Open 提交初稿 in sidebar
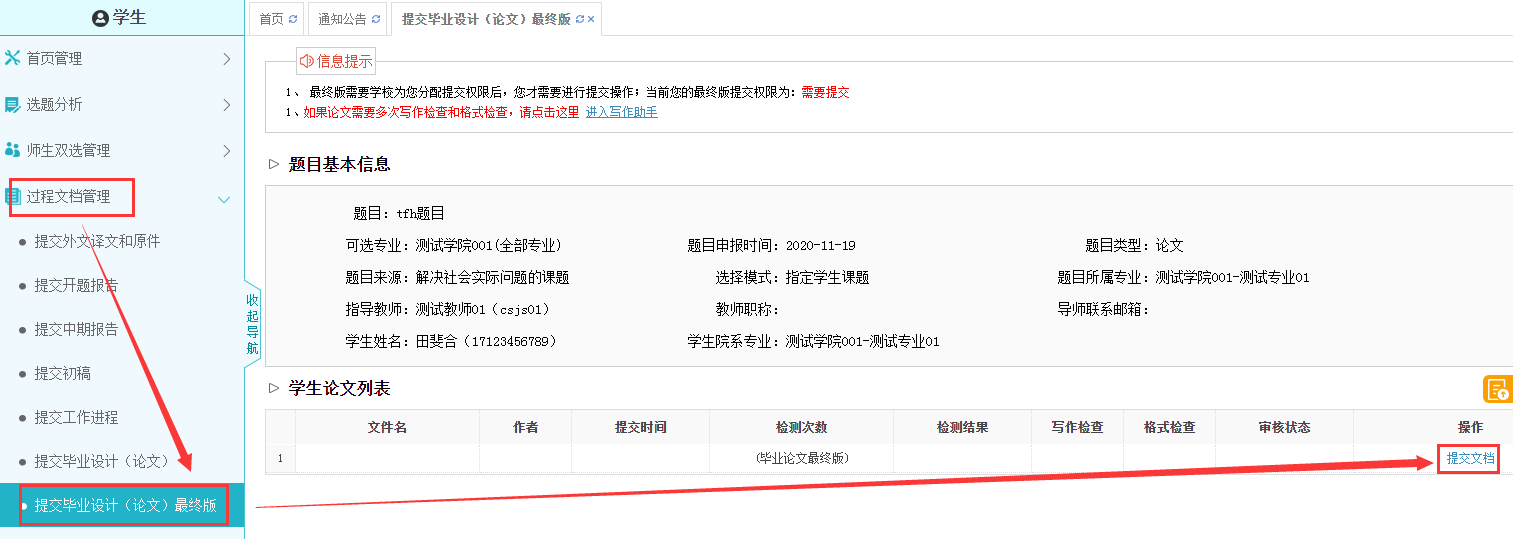This screenshot has height=539, width=1513. pyautogui.click(x=62, y=373)
